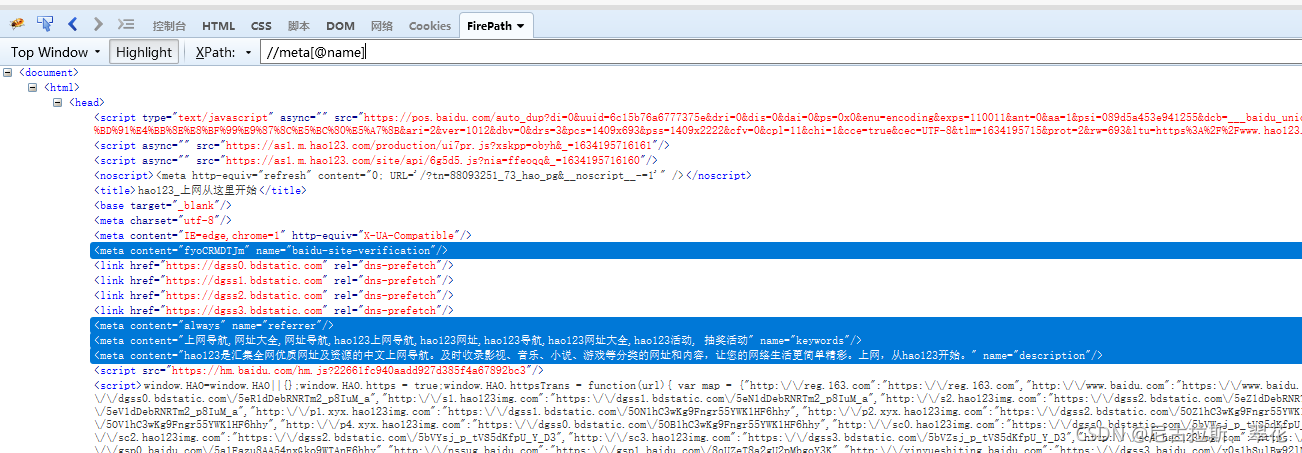Select the dgss2.bdstatic.com link line

[273, 295]
